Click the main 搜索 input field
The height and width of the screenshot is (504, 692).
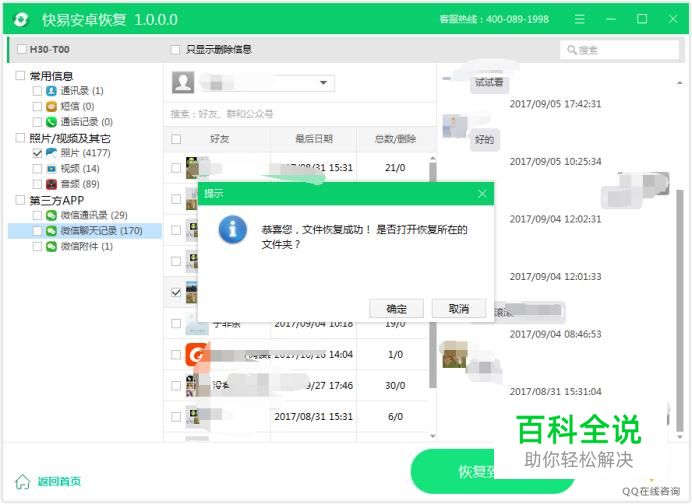click(620, 50)
